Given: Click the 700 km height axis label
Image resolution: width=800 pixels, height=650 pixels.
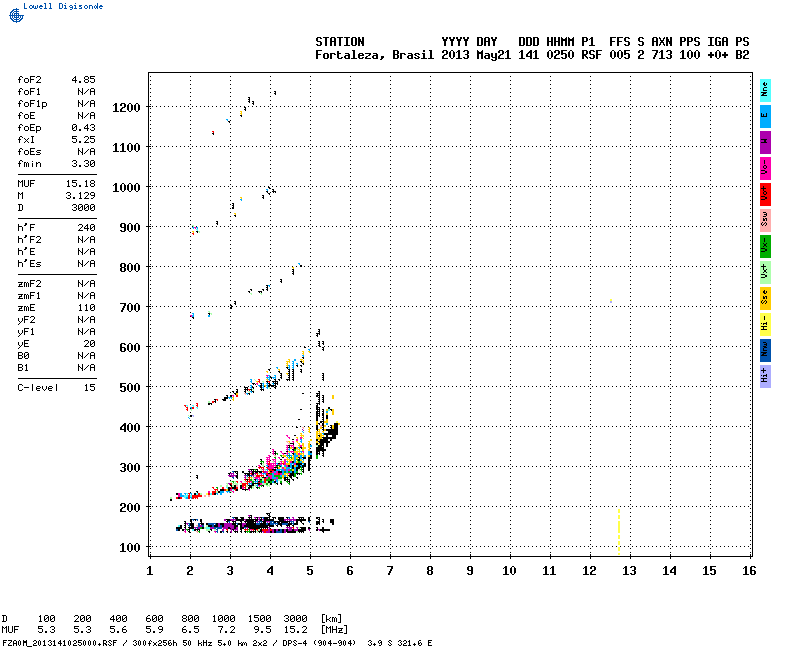Looking at the screenshot, I should pos(130,308).
